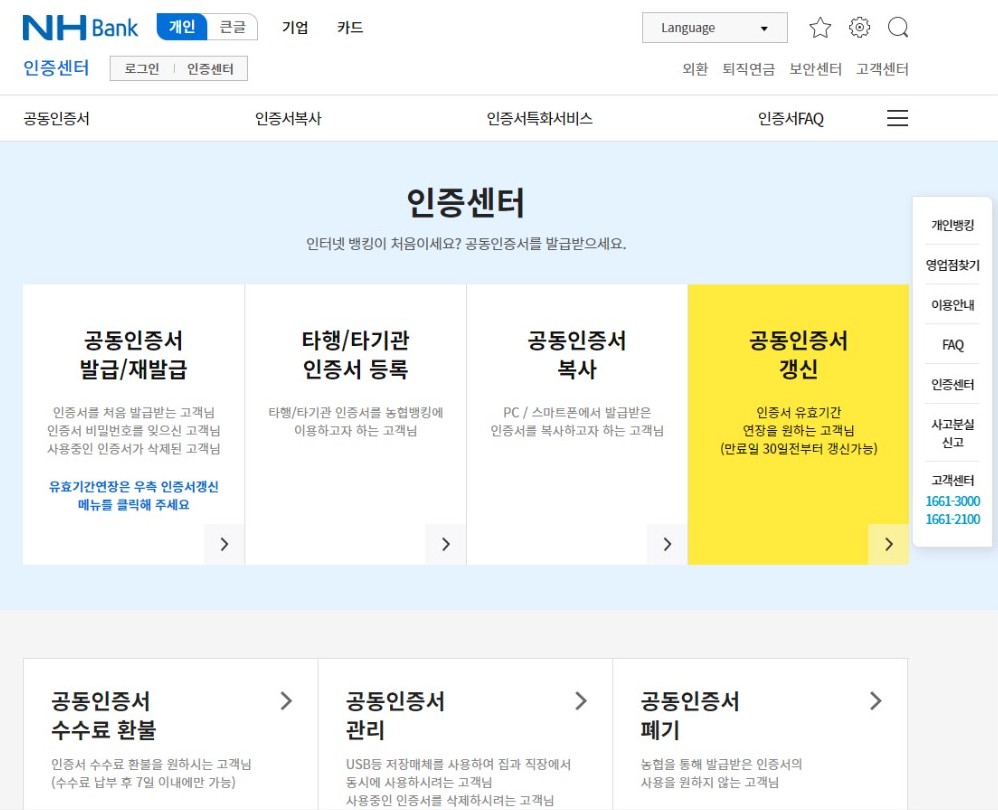Open 공동인증서 navigation tab
Screen dimensions: 998x810
point(57,118)
